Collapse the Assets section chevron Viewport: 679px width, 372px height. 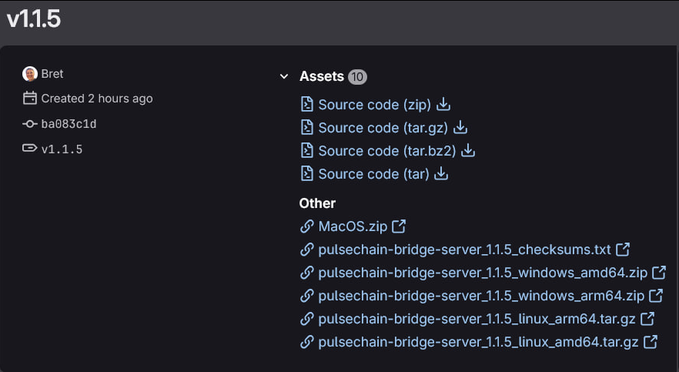point(284,77)
